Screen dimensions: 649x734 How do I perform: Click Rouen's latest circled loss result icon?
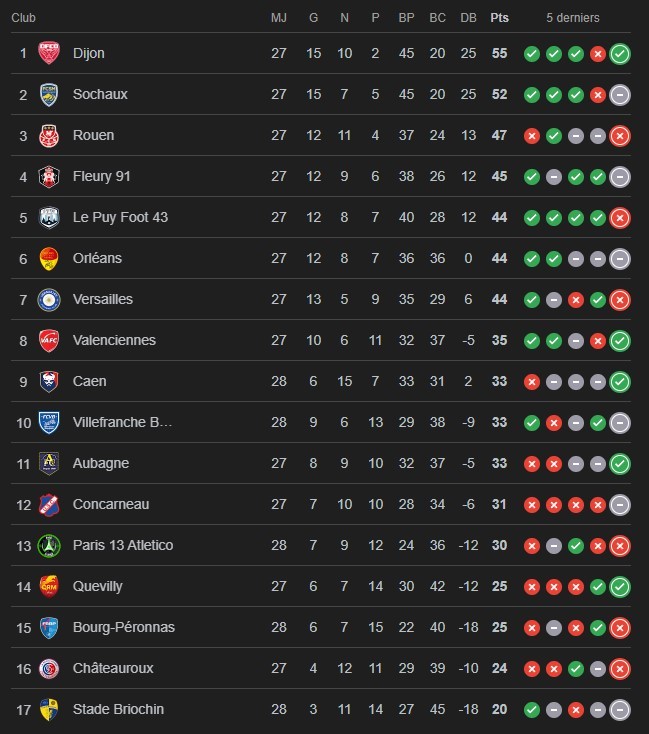coord(620,136)
